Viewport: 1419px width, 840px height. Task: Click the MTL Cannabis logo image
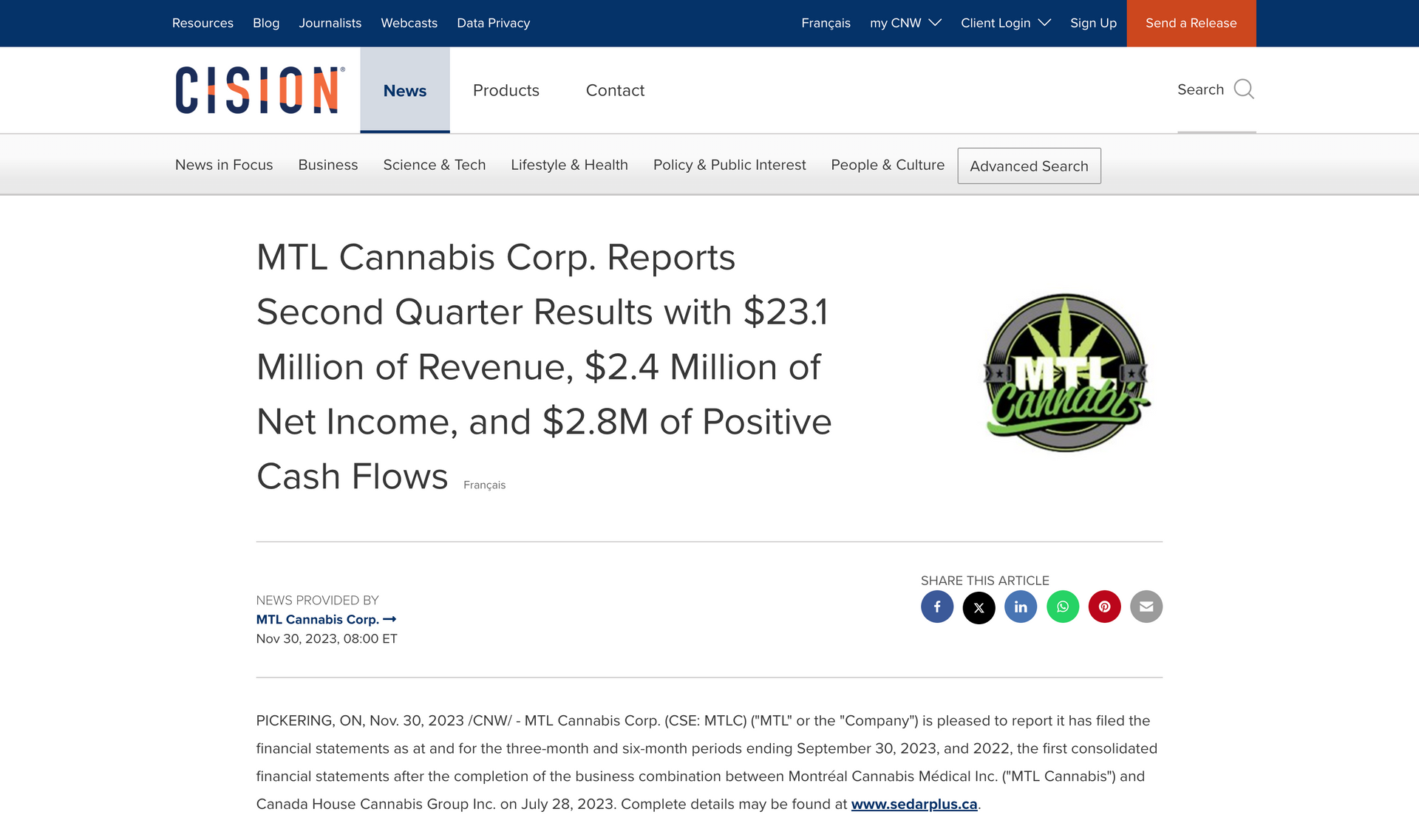(1065, 373)
